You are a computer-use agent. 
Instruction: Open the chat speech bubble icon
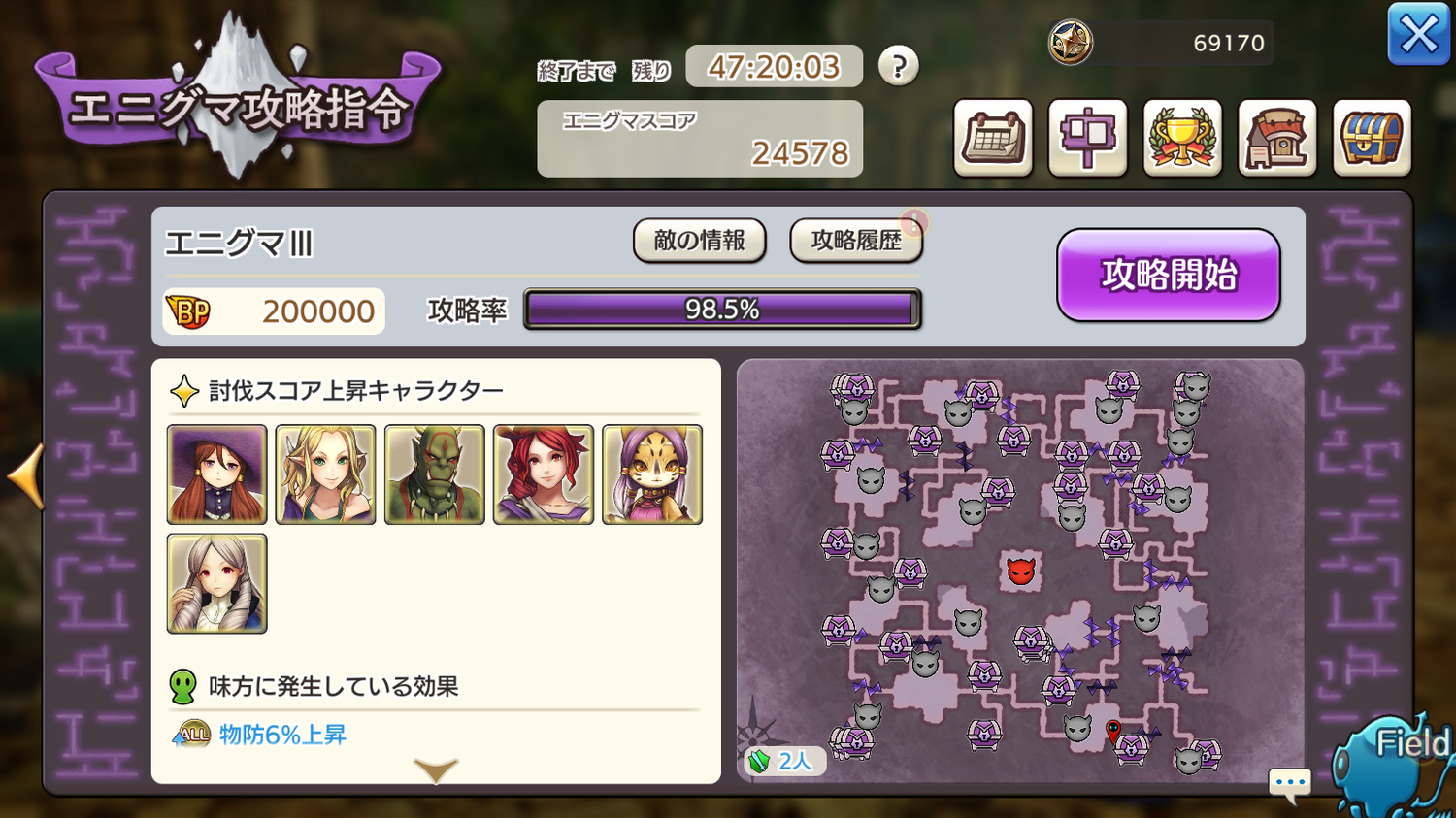tap(1290, 784)
